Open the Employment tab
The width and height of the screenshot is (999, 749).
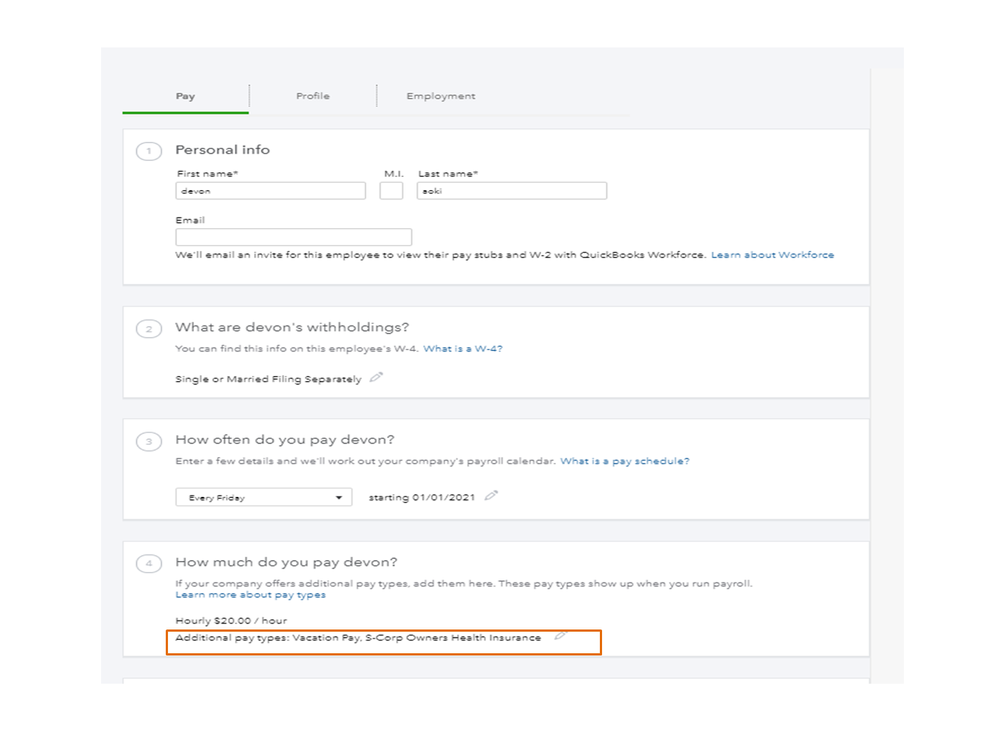440,96
